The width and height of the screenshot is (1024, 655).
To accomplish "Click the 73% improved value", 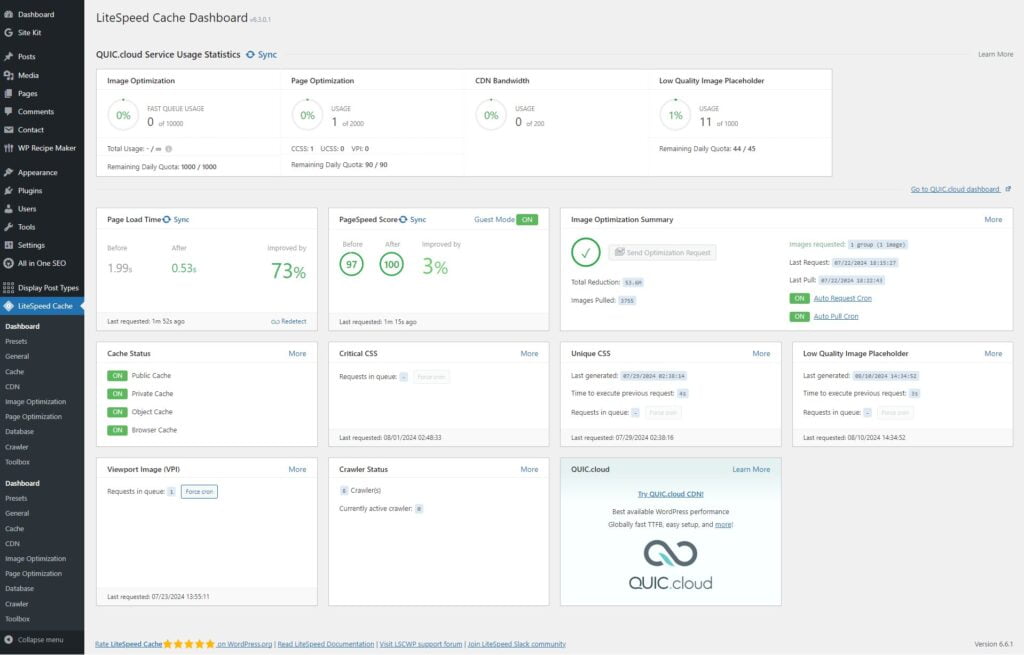I will point(289,270).
